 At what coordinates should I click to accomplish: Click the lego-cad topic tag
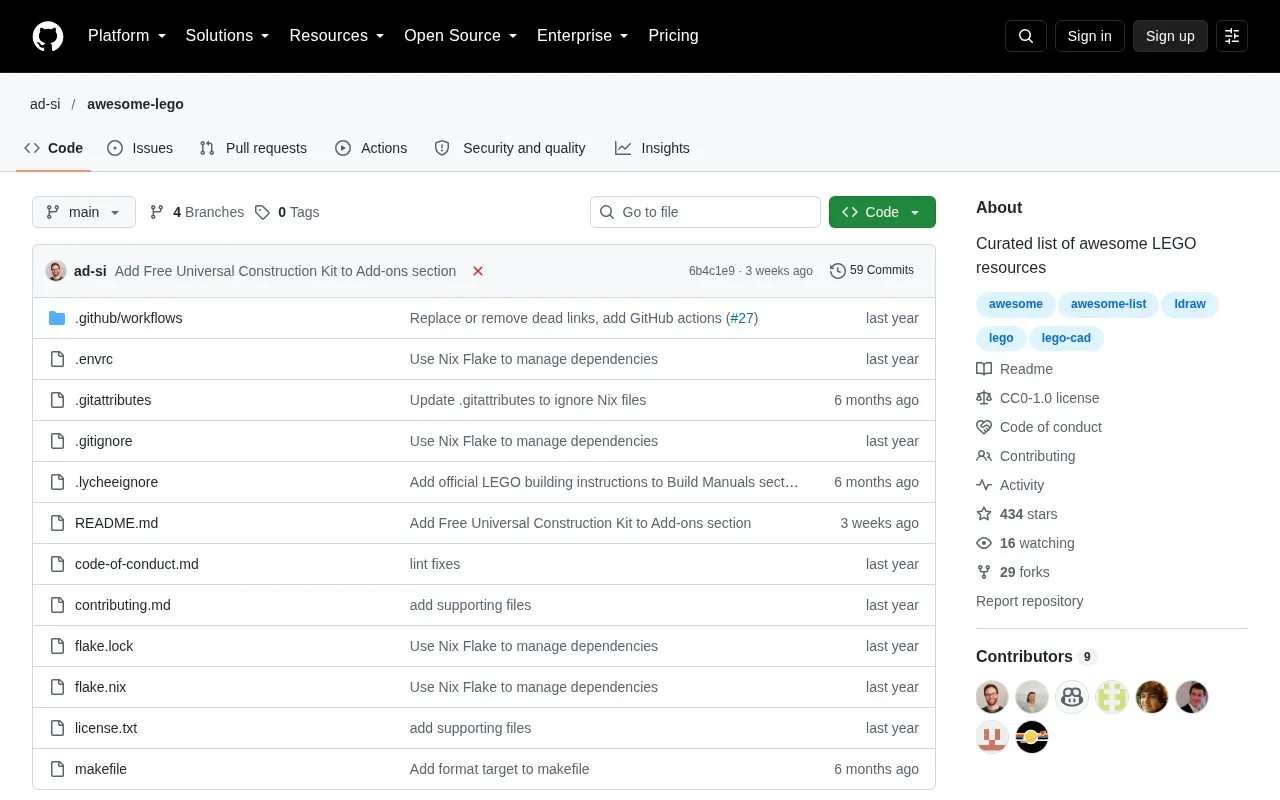1066,338
